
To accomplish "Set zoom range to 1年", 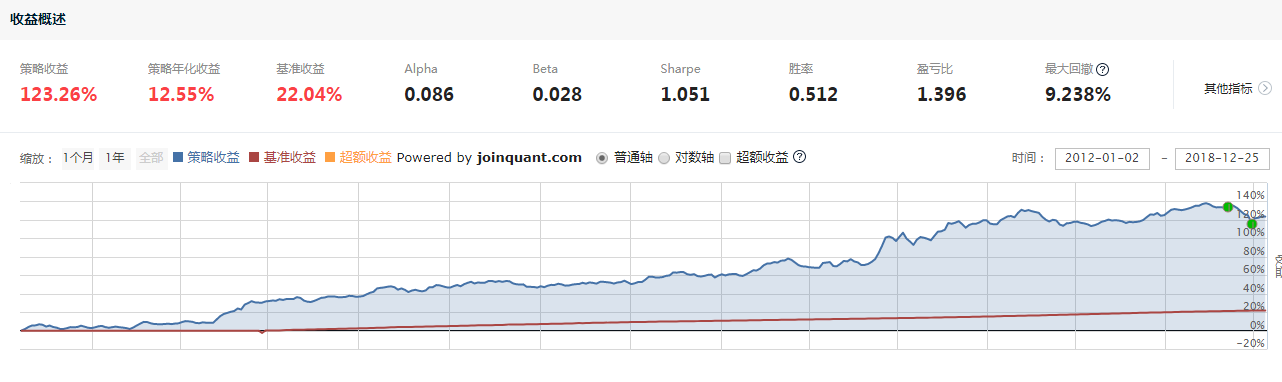I will pos(115,157).
